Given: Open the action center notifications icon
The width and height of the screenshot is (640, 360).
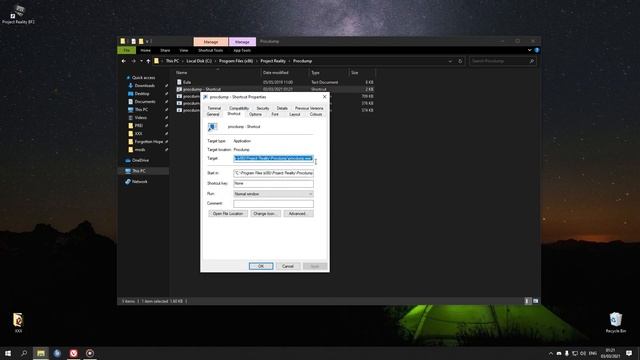Looking at the screenshot, I should pyautogui.click(x=629, y=353).
